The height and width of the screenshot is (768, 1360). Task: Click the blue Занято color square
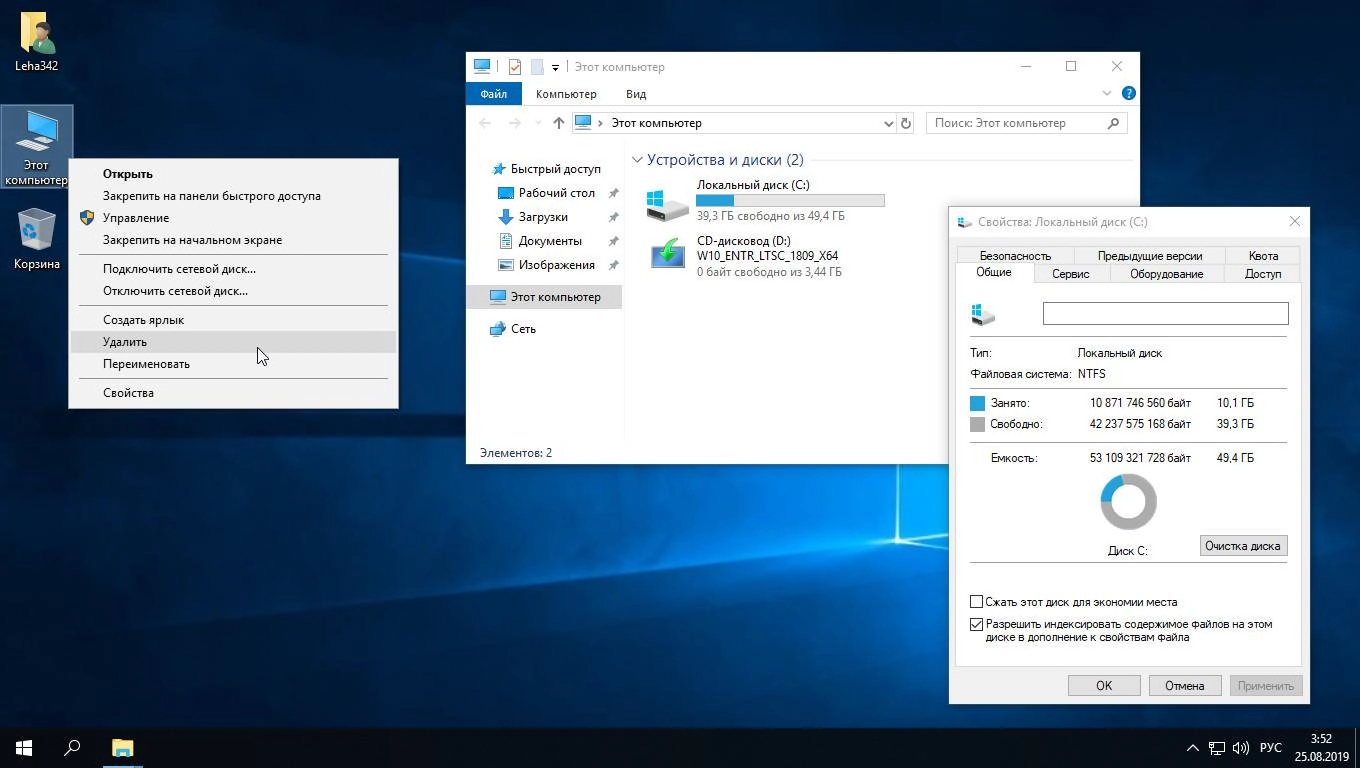pyautogui.click(x=977, y=403)
